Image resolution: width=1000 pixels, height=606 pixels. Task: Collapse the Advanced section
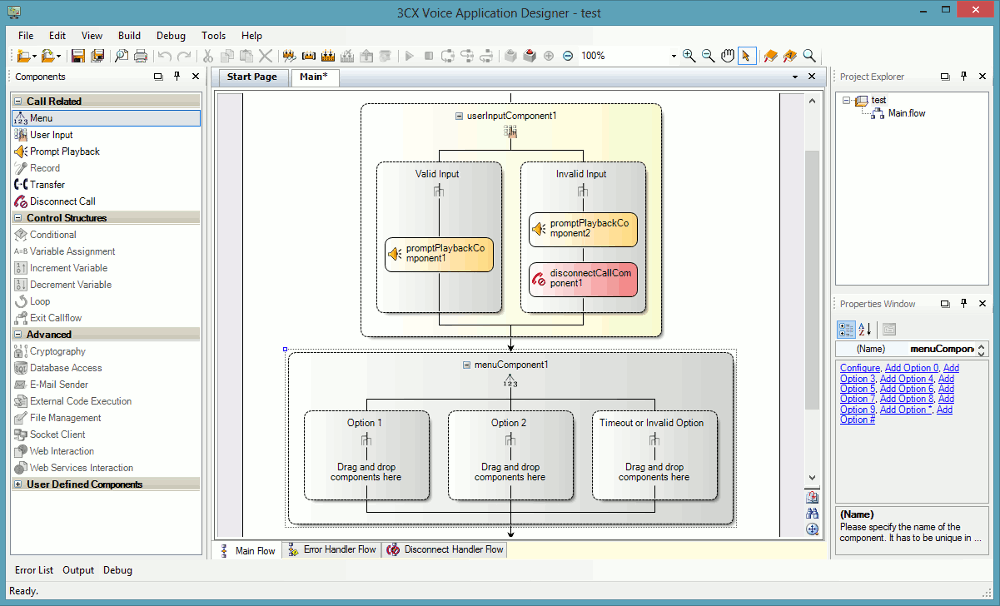click(18, 334)
